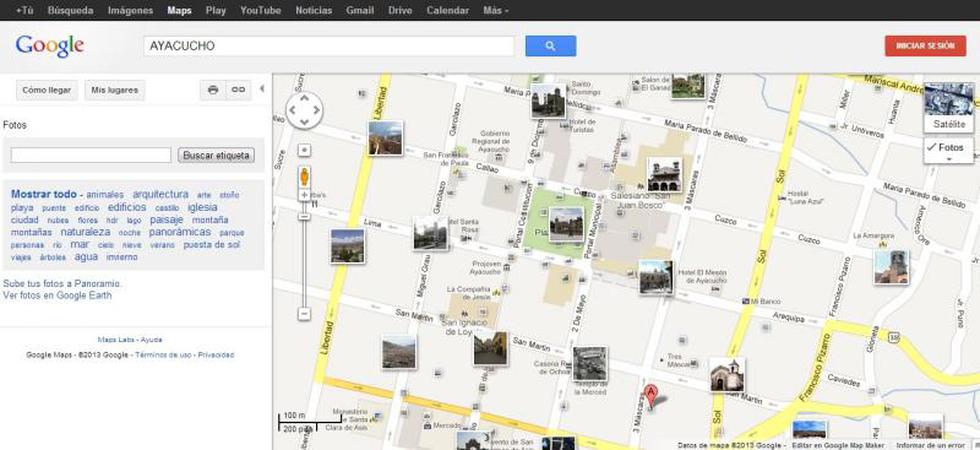Click the Cómo llegar button
The image size is (980, 450).
click(46, 90)
